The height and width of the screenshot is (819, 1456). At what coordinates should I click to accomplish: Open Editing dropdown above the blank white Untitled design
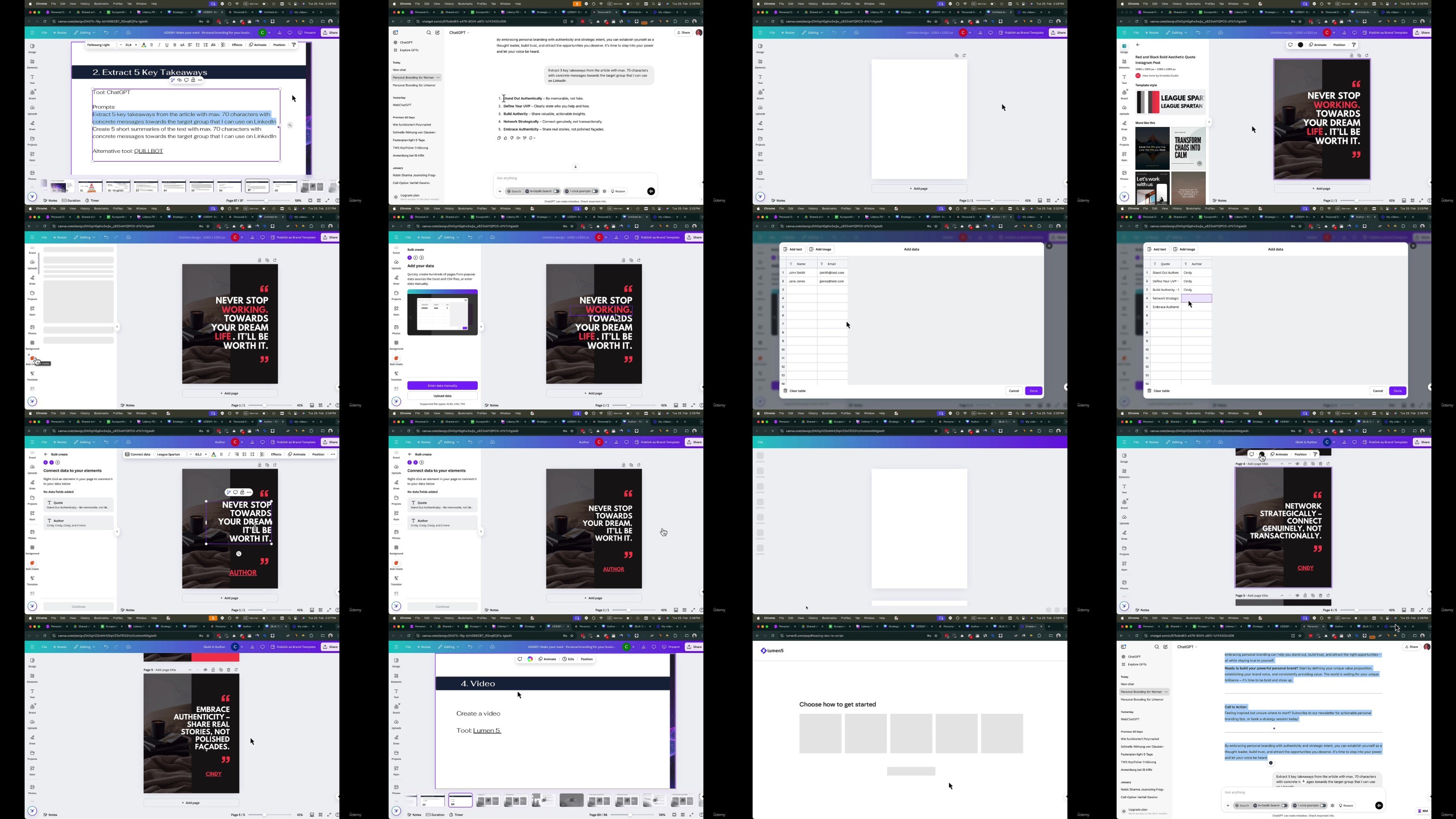point(812,33)
